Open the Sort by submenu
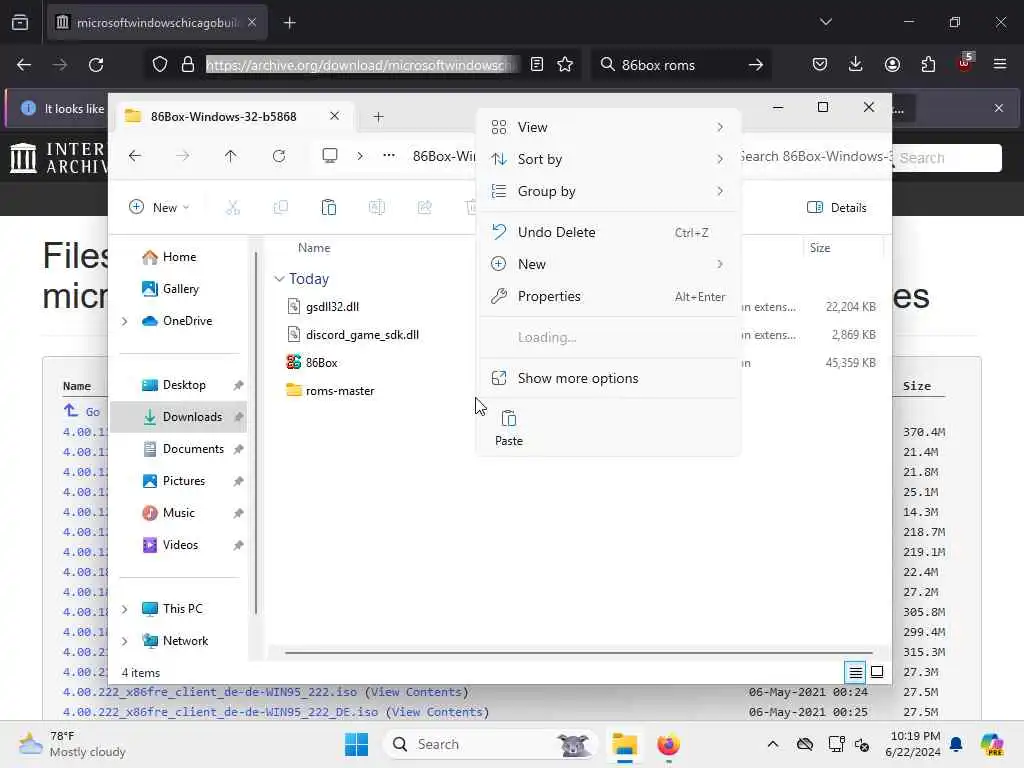The height and width of the screenshot is (768, 1024). click(608, 159)
